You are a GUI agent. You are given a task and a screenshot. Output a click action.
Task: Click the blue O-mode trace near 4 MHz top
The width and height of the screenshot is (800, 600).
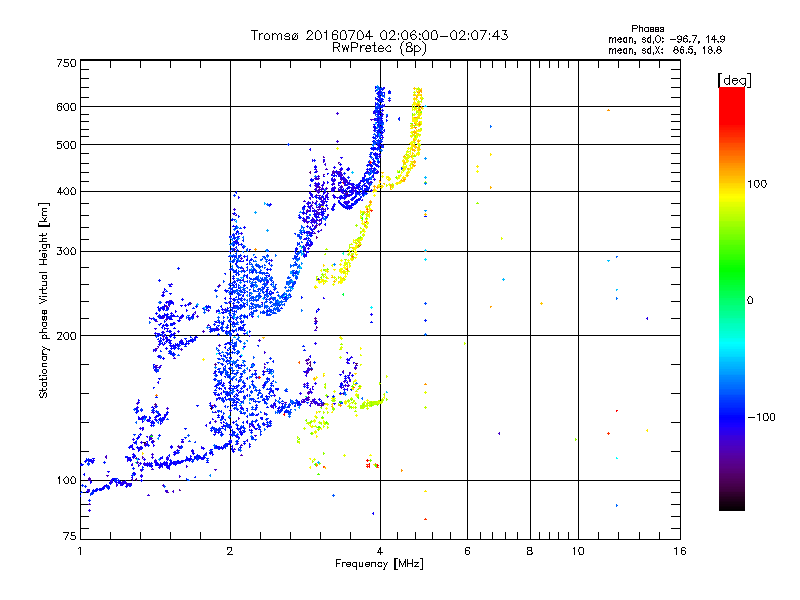click(379, 117)
